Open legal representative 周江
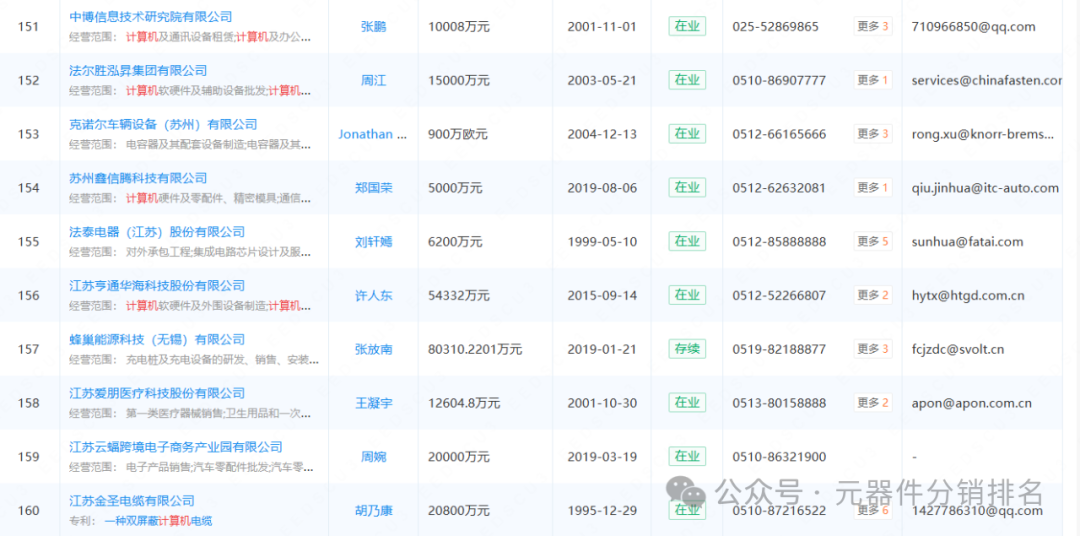The height and width of the screenshot is (536, 1080). tap(373, 81)
